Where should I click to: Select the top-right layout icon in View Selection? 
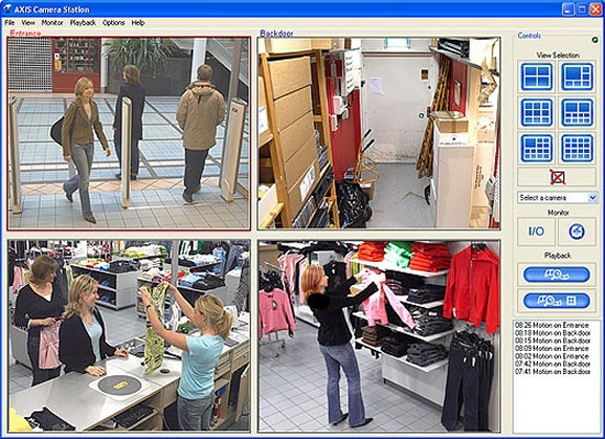point(577,77)
